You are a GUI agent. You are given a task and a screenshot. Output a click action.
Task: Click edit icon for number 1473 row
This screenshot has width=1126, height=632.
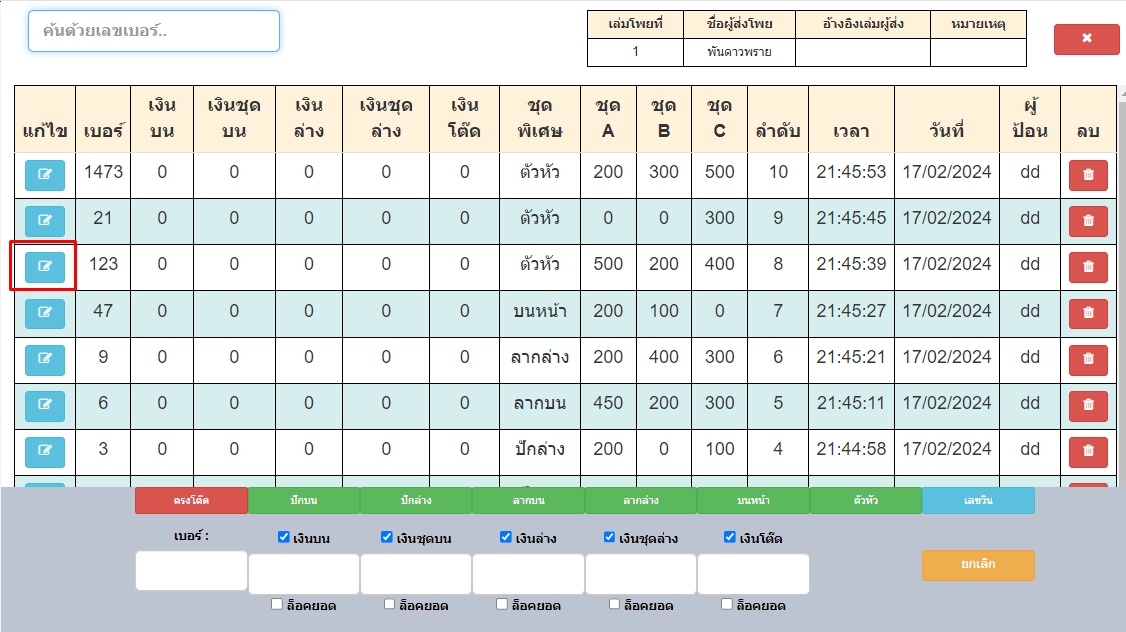tap(45, 175)
